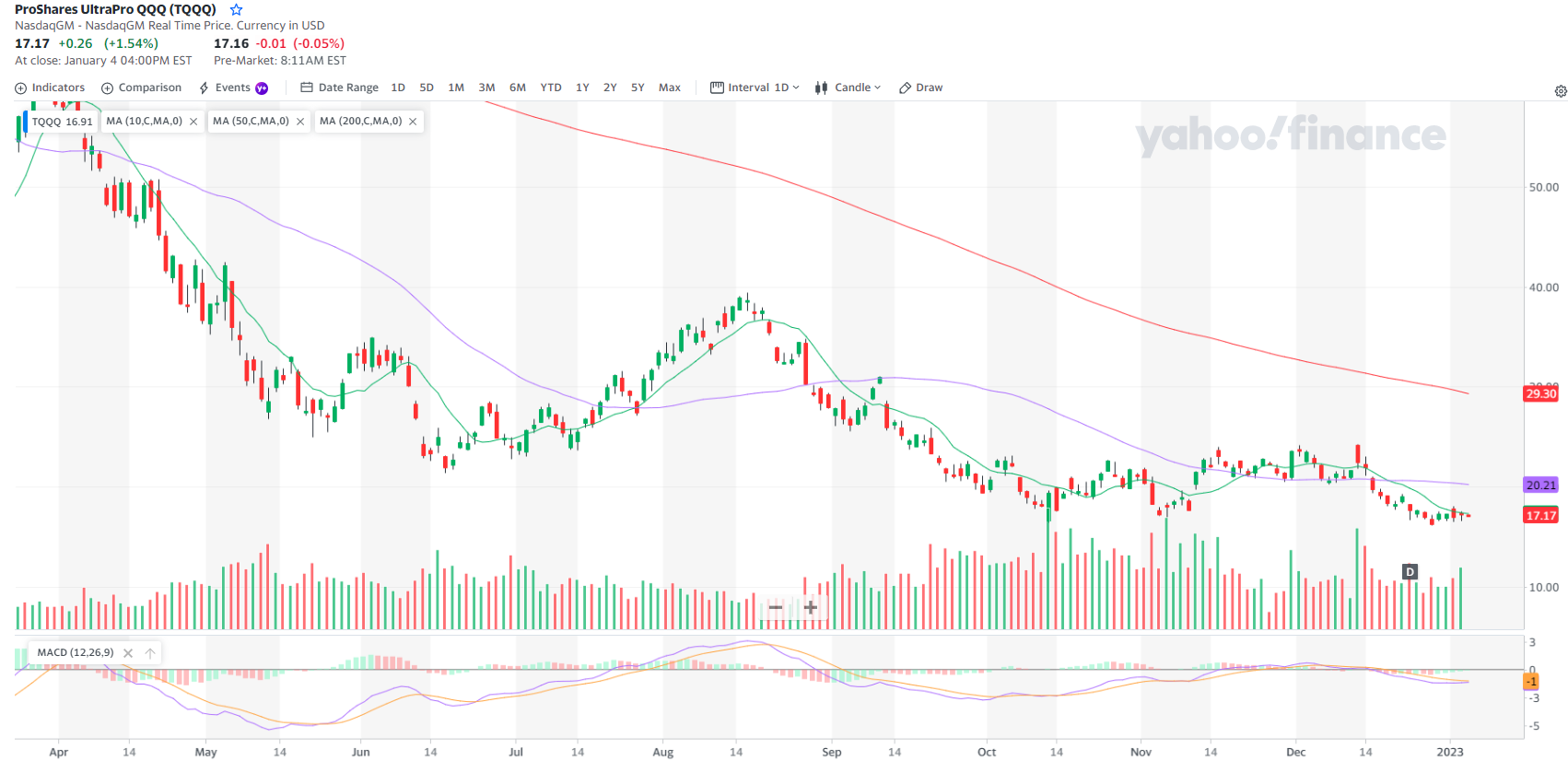Viewport: 1568px width, 761px height.
Task: Click the Yahoo Plus badge next to Events
Action: pos(262,88)
